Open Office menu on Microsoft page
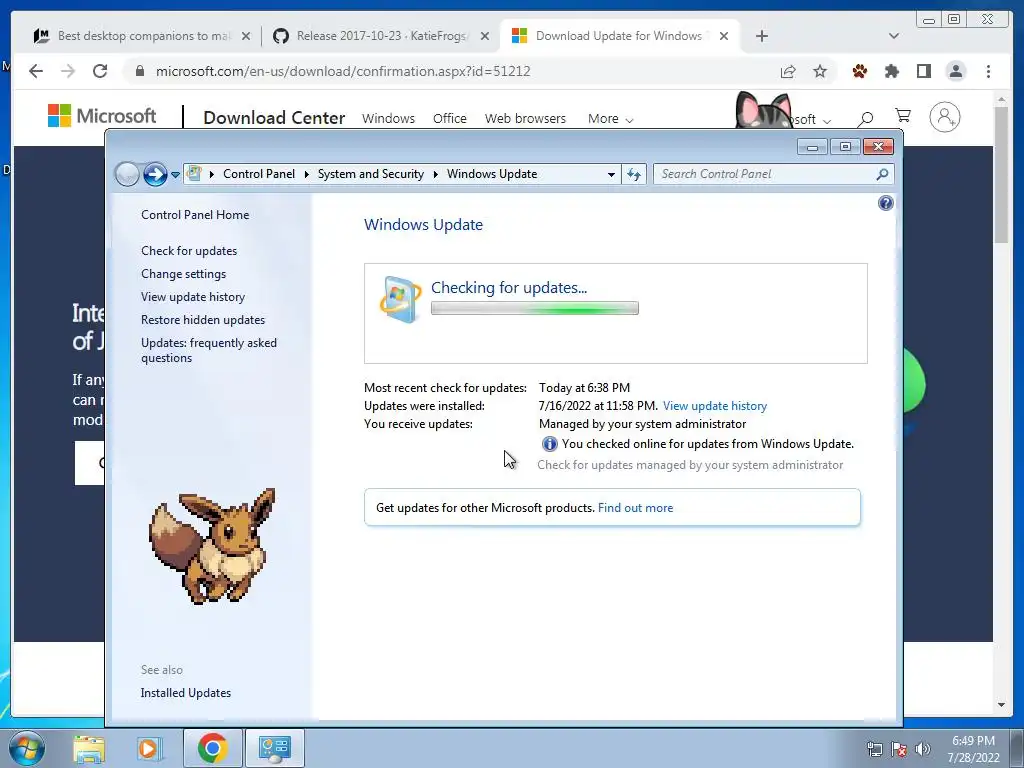This screenshot has height=768, width=1024. [x=449, y=119]
